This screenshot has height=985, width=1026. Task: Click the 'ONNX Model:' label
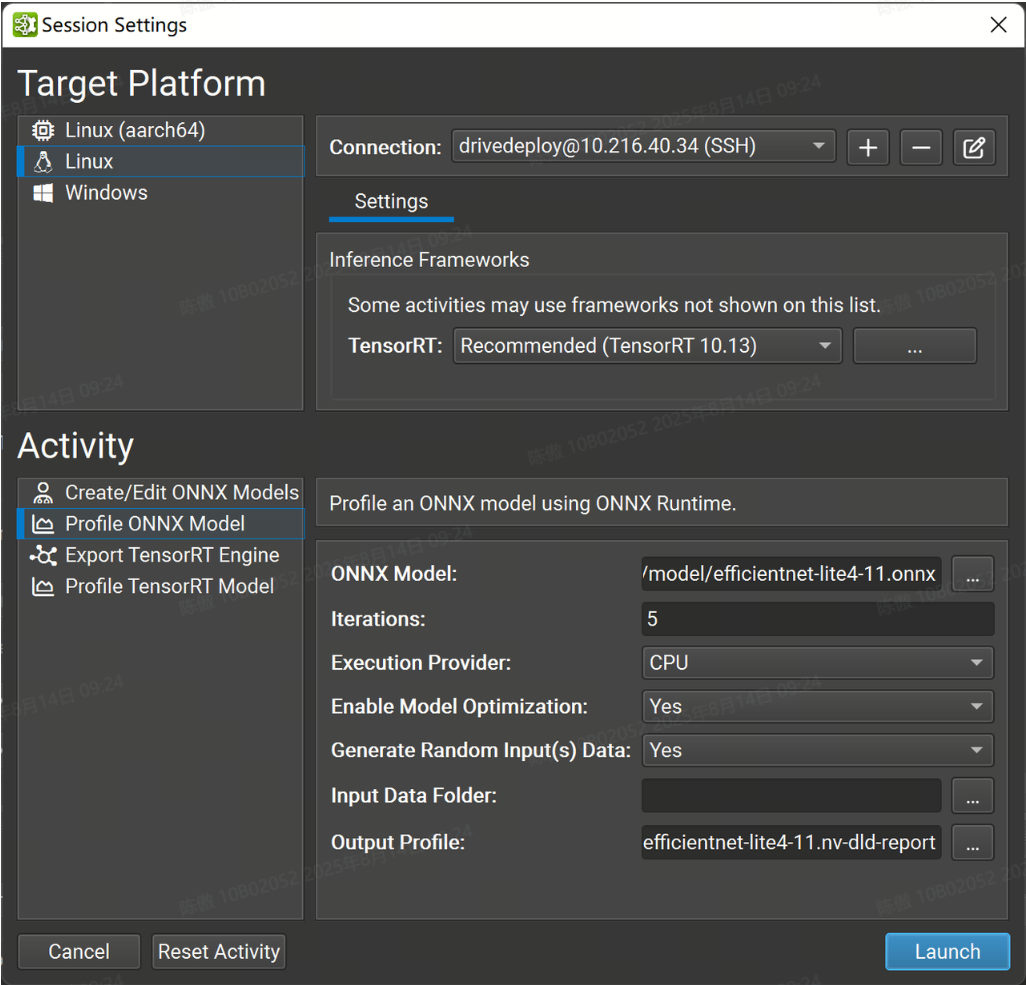394,574
